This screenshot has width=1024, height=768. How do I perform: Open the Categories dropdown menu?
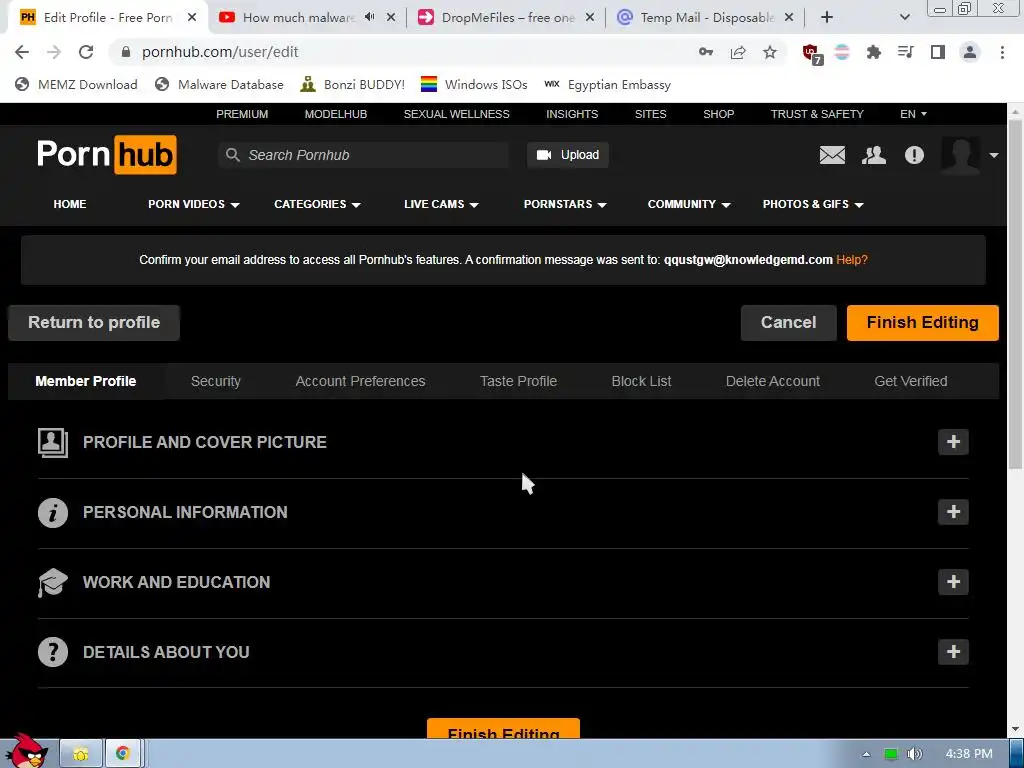pos(317,204)
